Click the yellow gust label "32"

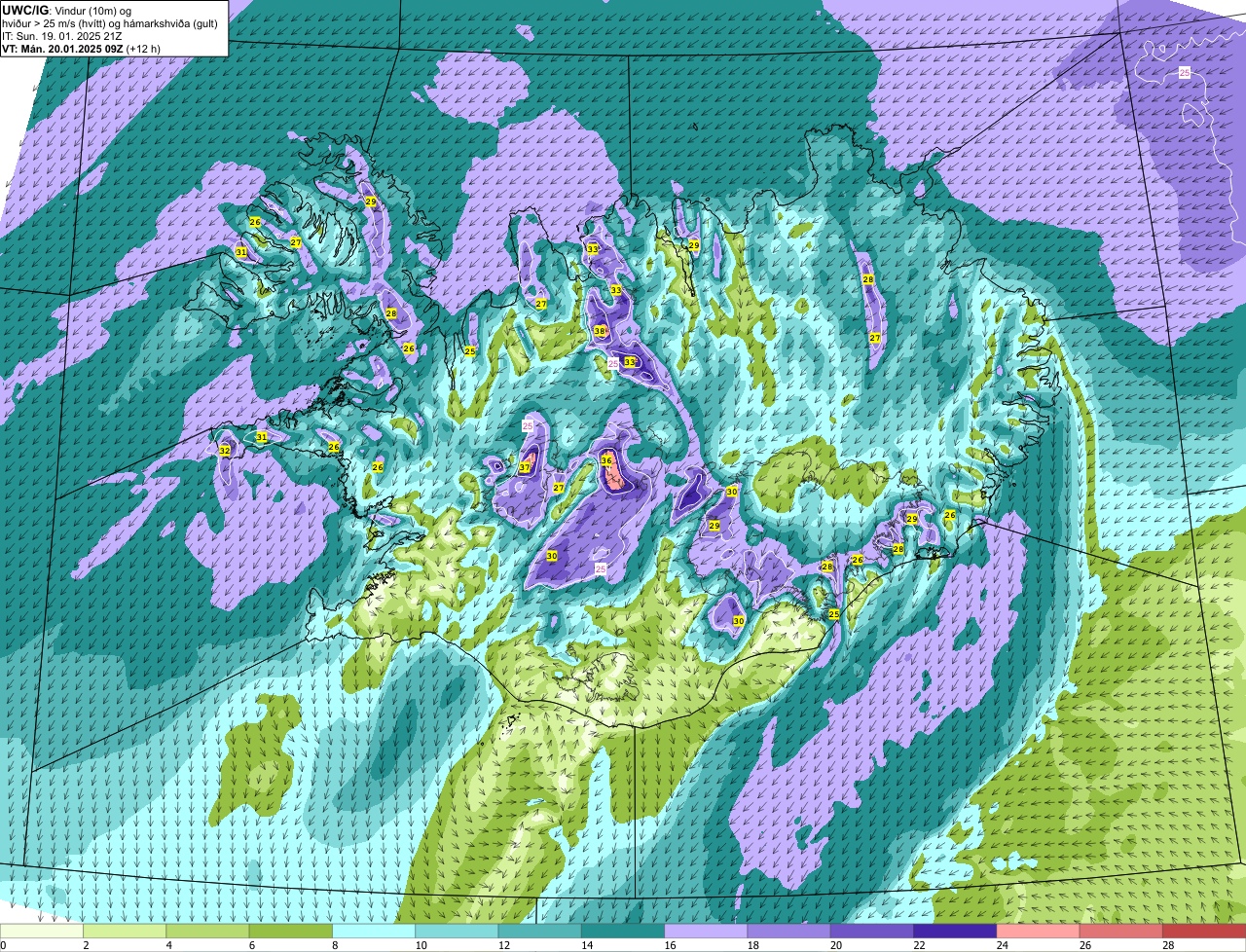pos(225,451)
